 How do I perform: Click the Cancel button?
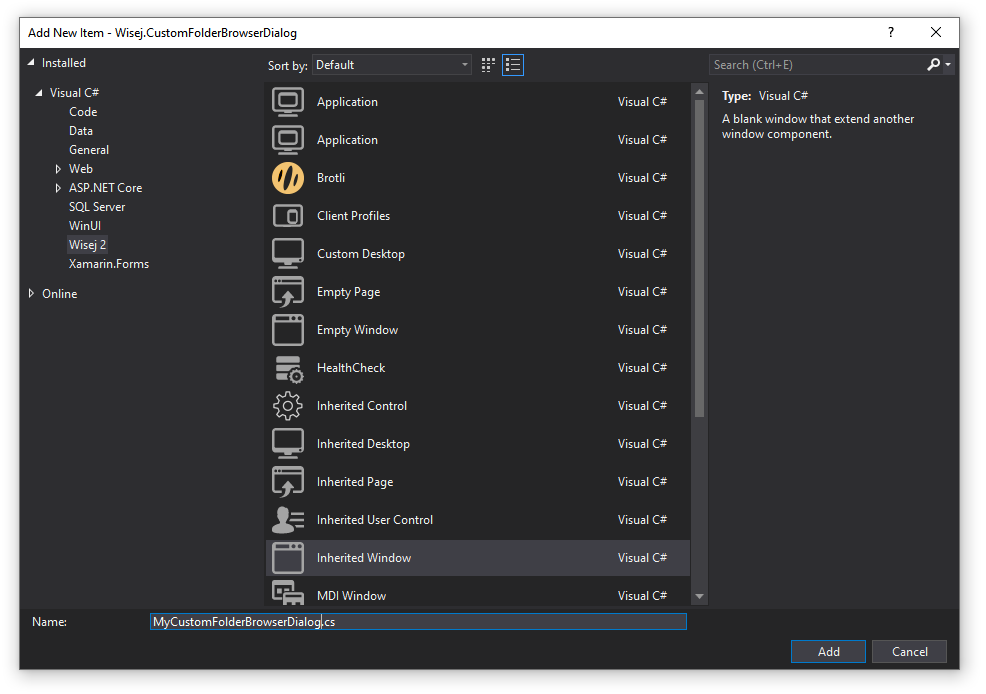coord(909,651)
